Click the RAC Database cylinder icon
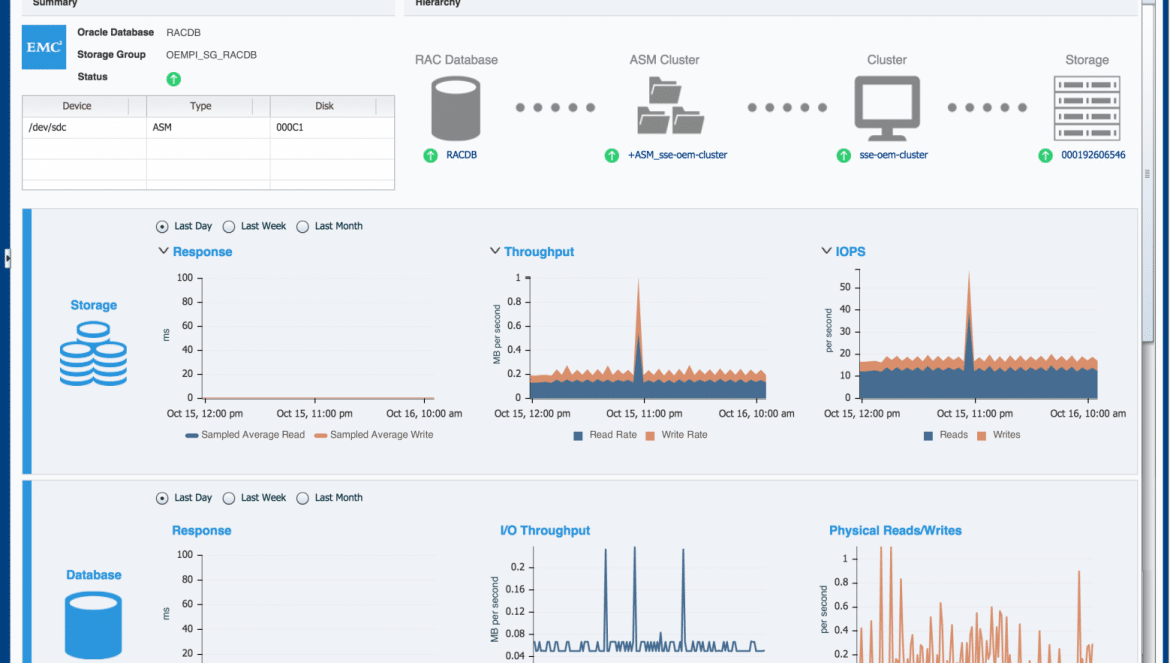1170x663 pixels. pyautogui.click(x=456, y=109)
